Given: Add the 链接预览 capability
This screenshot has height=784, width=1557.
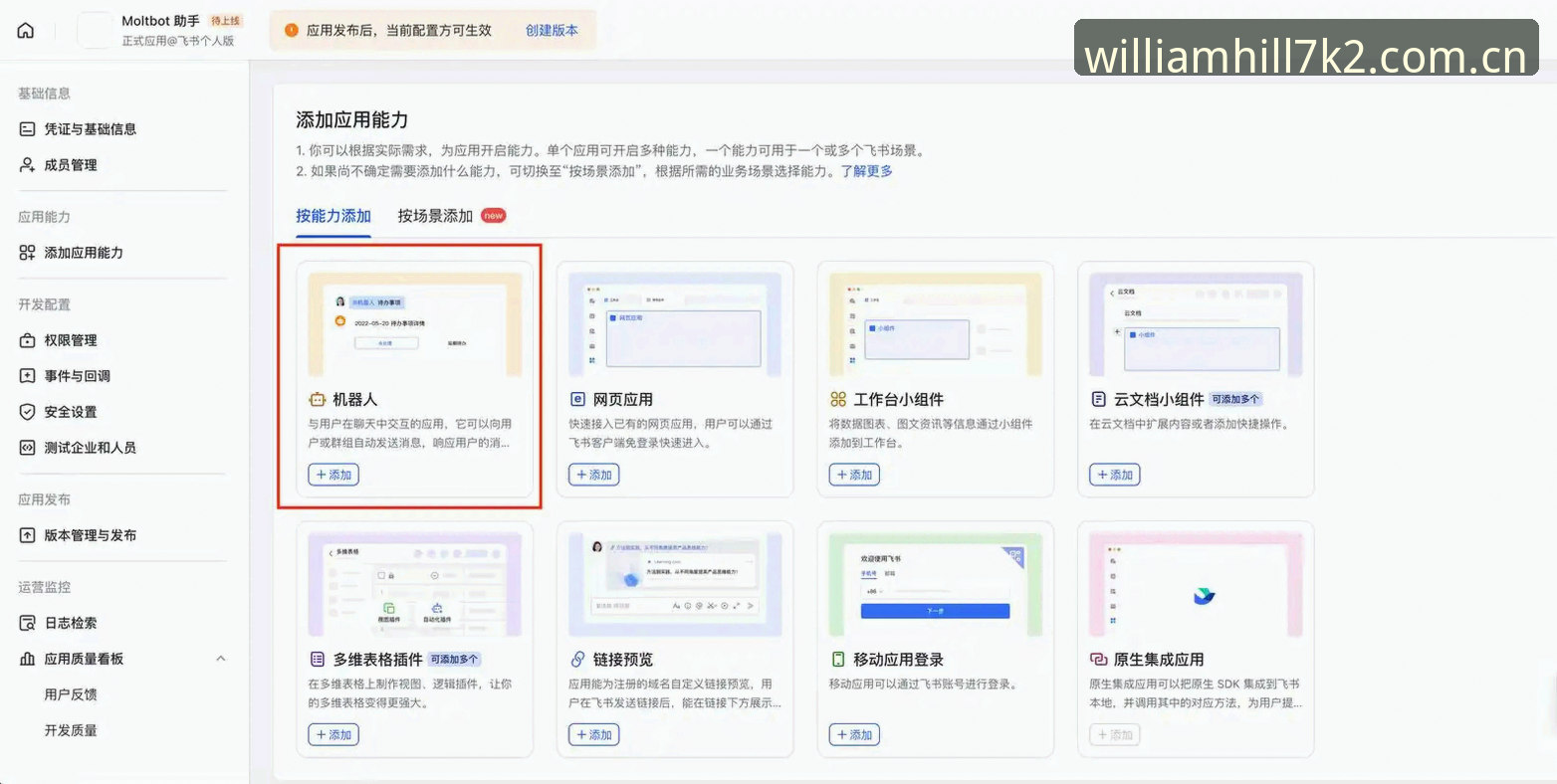Looking at the screenshot, I should point(594,734).
